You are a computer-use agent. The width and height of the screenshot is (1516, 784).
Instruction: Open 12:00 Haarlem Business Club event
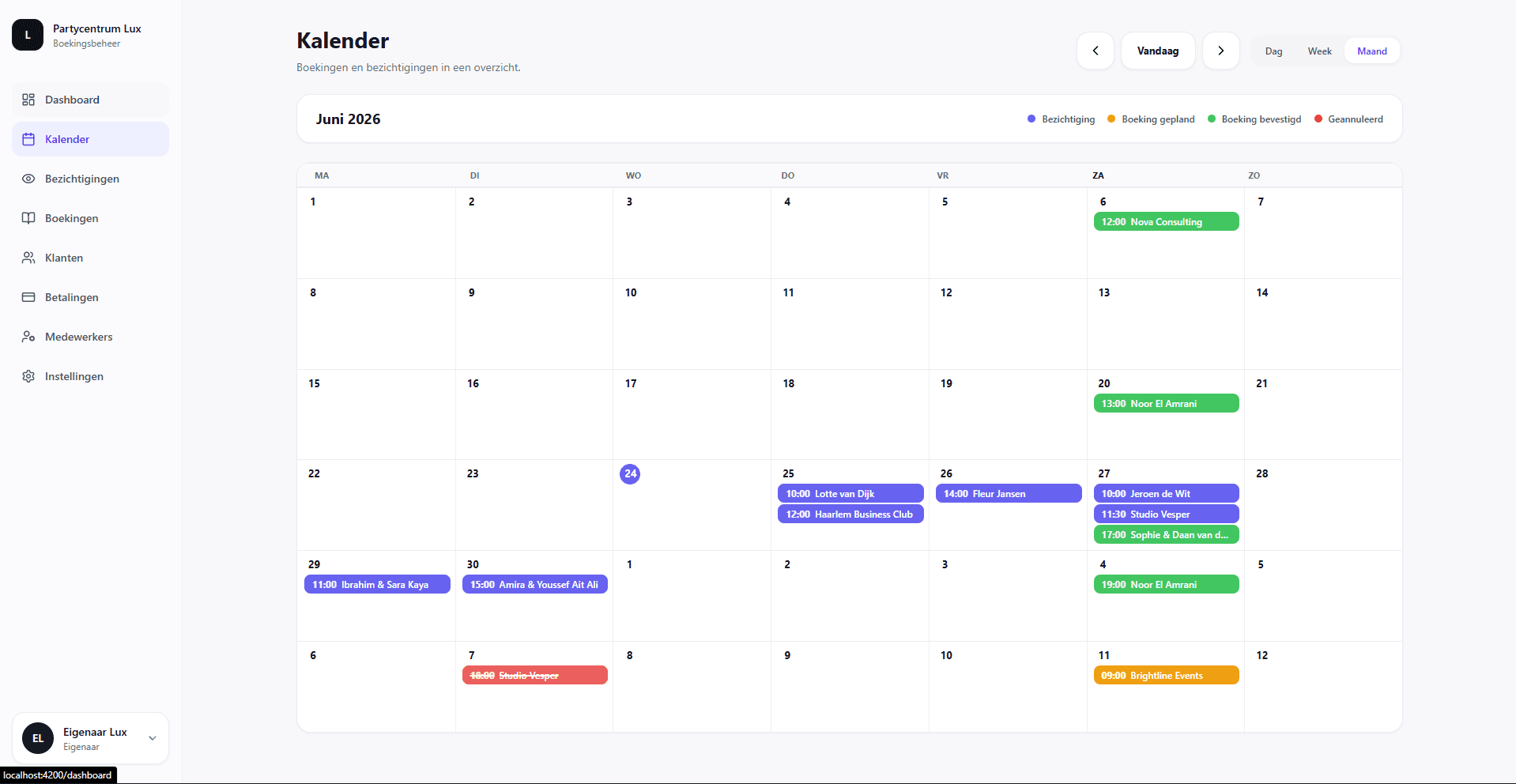(850, 514)
